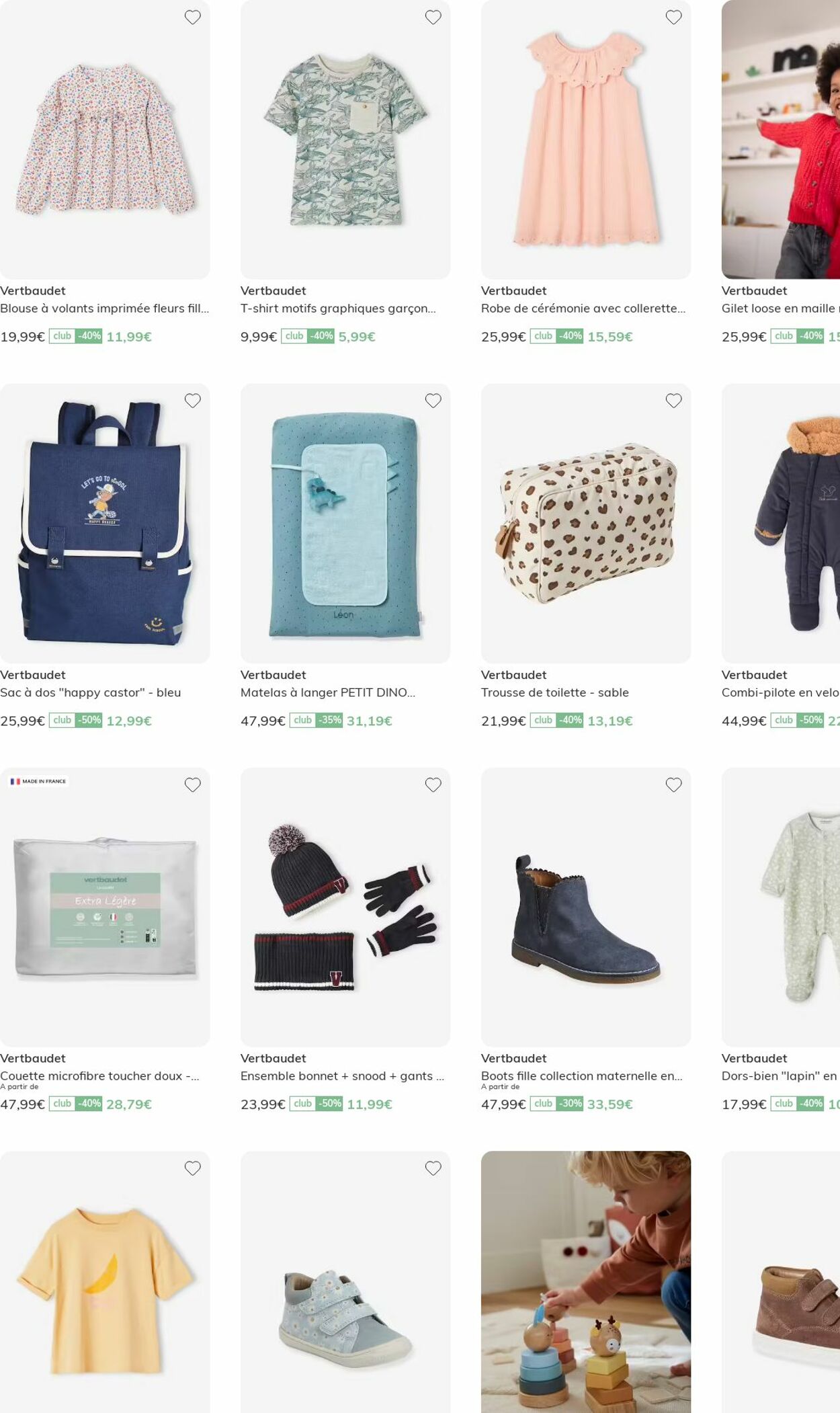The height and width of the screenshot is (1413, 840).
Task: Favorite the yellow banana T-shirt heart
Action: tap(193, 1168)
